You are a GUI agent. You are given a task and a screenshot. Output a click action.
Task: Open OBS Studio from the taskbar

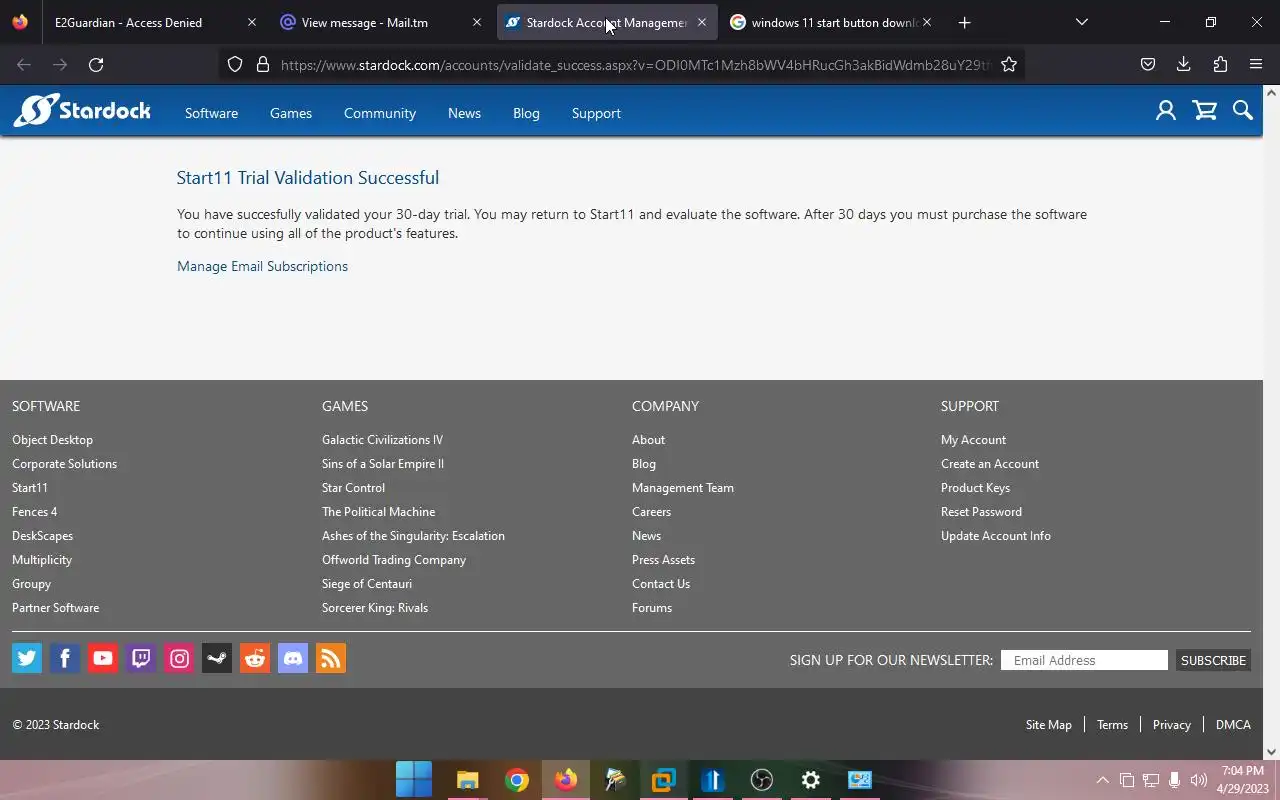click(762, 779)
